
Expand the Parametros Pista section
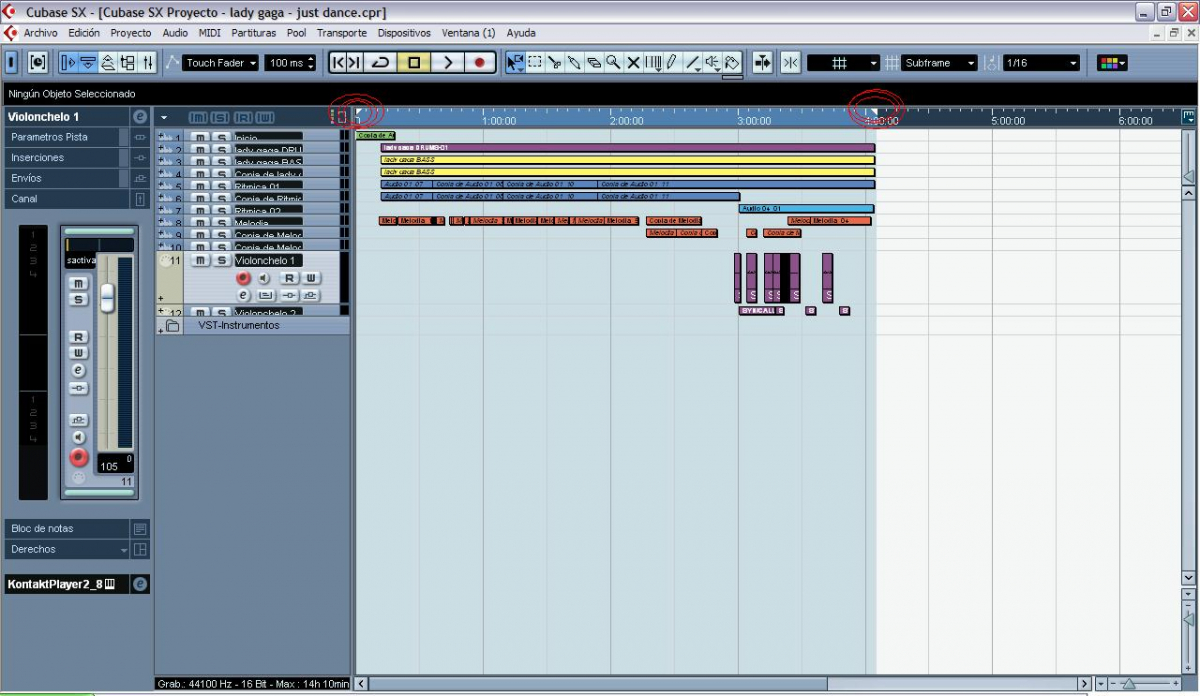pyautogui.click(x=66, y=137)
